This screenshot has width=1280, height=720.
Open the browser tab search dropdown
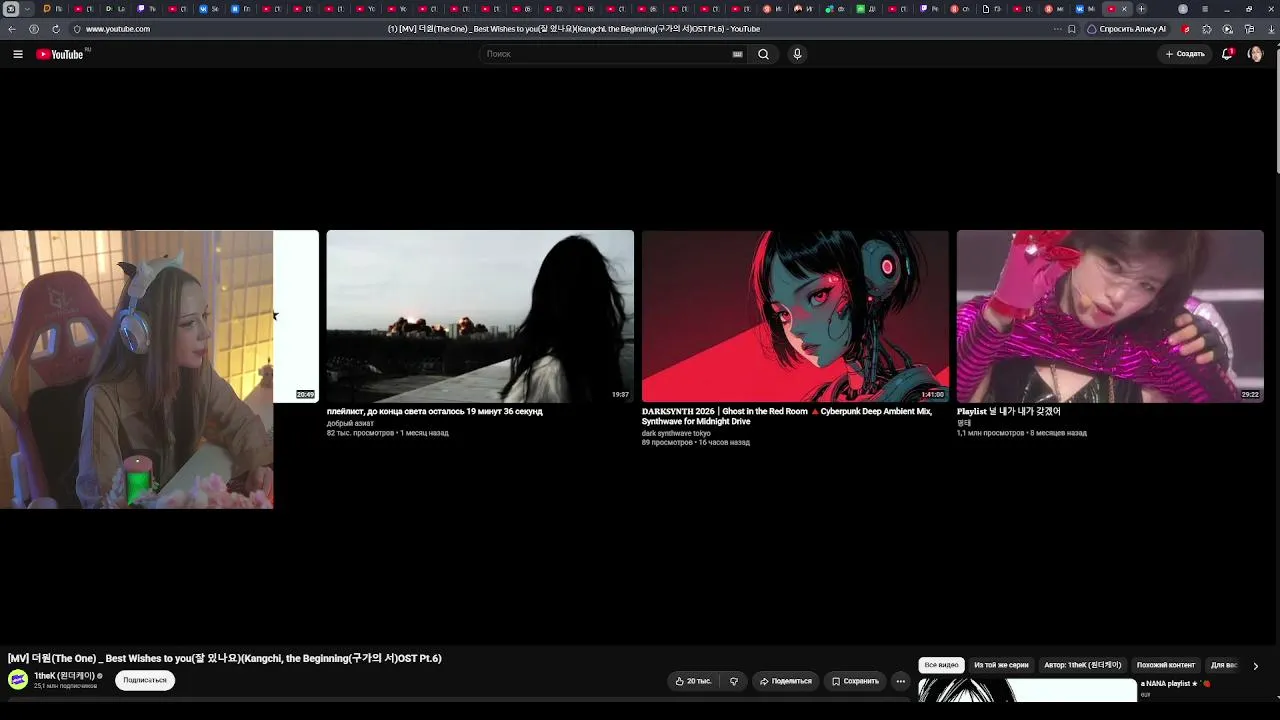(x=27, y=9)
